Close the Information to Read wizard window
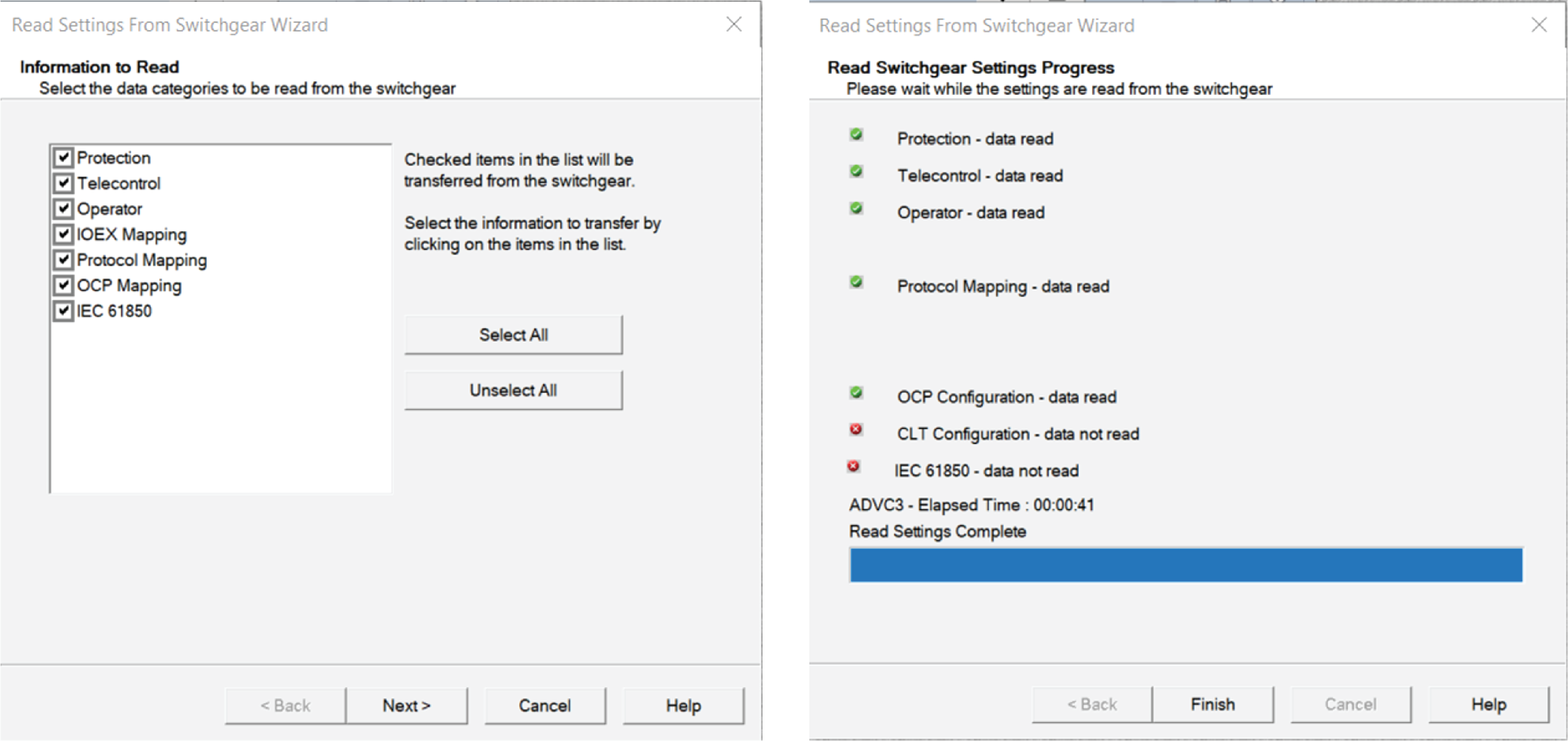This screenshot has width=1568, height=741. (x=734, y=24)
